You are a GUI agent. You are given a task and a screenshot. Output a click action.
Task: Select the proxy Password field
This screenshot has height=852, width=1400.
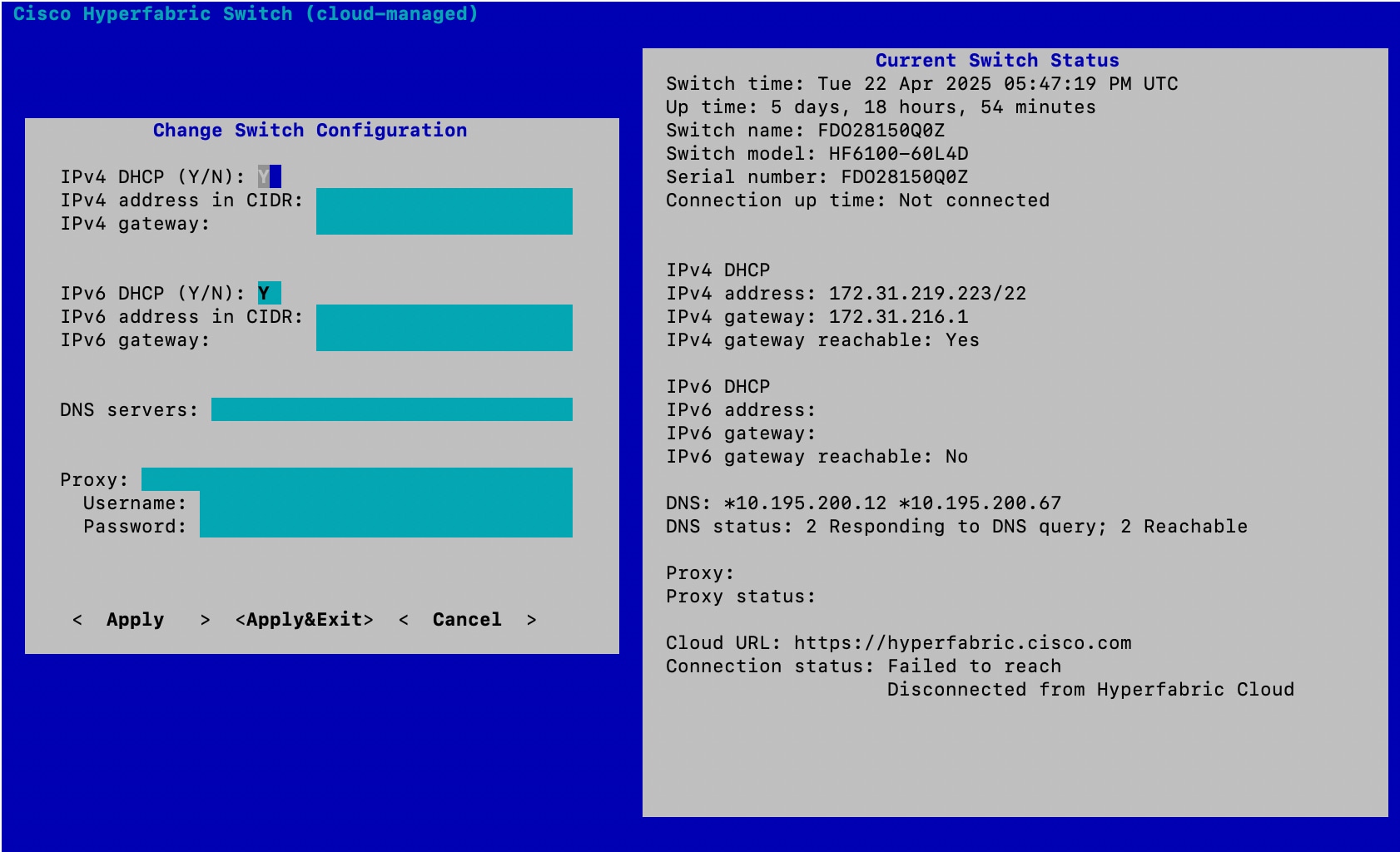(386, 526)
